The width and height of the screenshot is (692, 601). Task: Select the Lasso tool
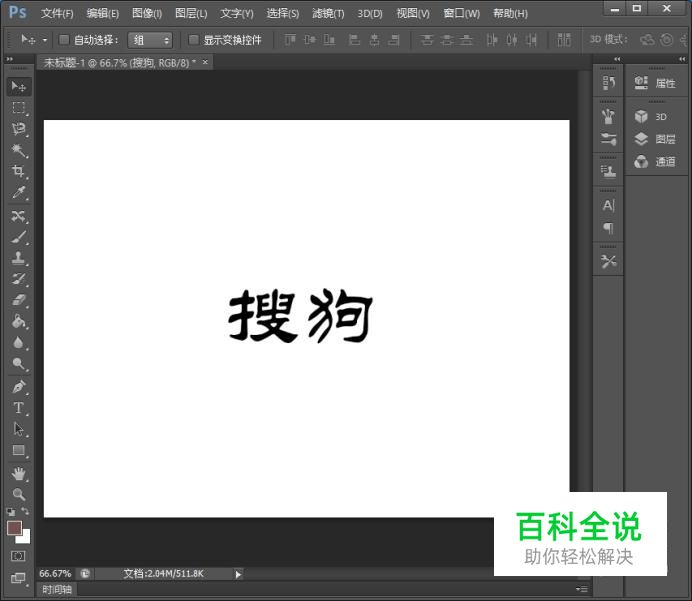pyautogui.click(x=19, y=129)
